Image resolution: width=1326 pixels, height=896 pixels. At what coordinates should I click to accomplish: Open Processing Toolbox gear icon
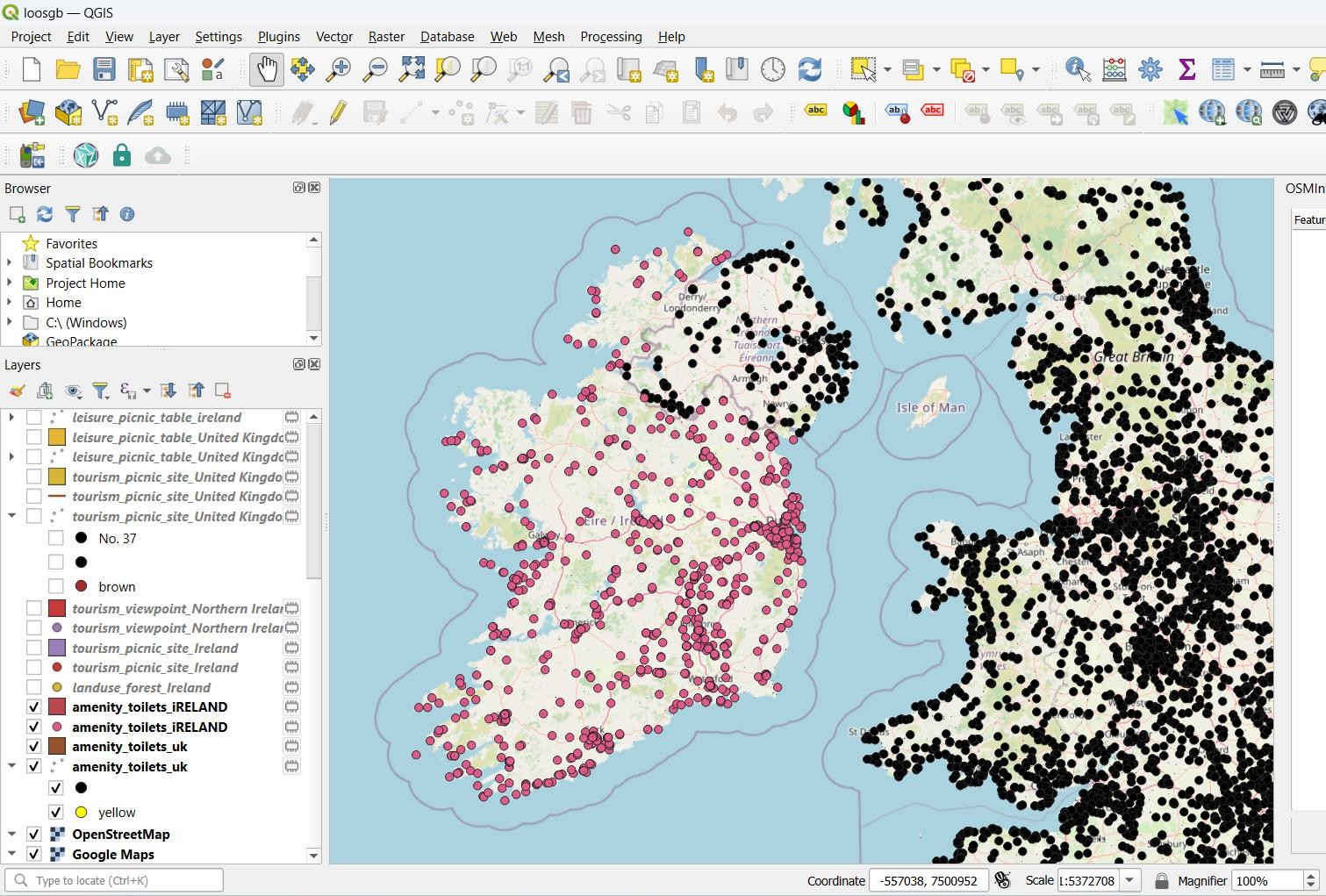pos(1150,69)
